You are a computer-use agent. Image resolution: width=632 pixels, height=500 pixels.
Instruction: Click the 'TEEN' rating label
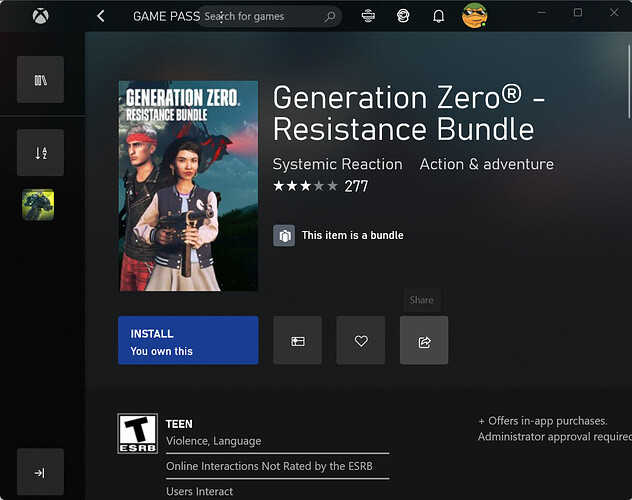tap(179, 424)
